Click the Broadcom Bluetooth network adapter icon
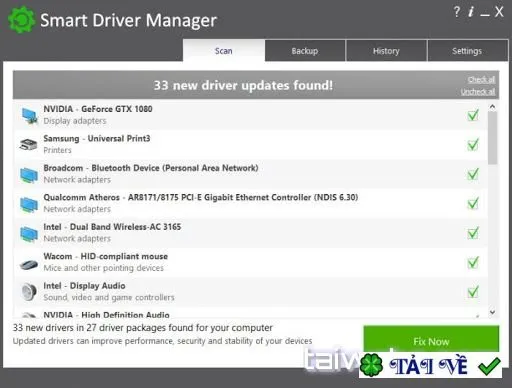 [x=29, y=175]
